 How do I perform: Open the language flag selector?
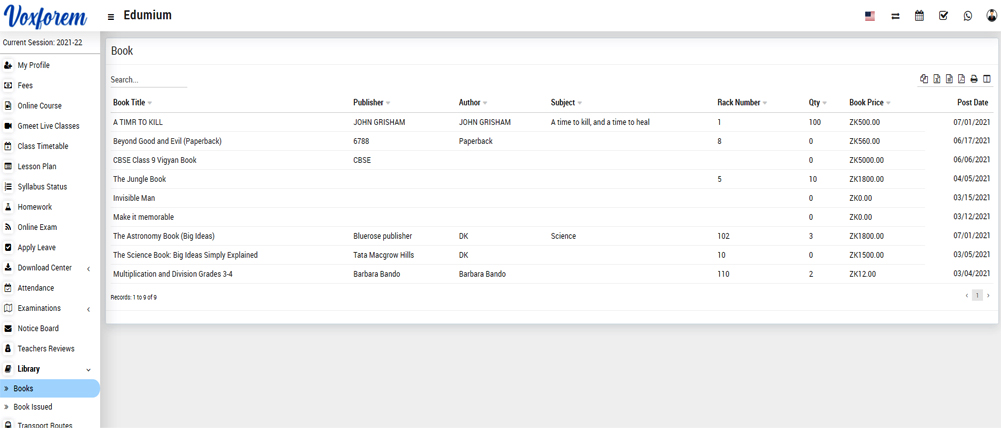870,16
